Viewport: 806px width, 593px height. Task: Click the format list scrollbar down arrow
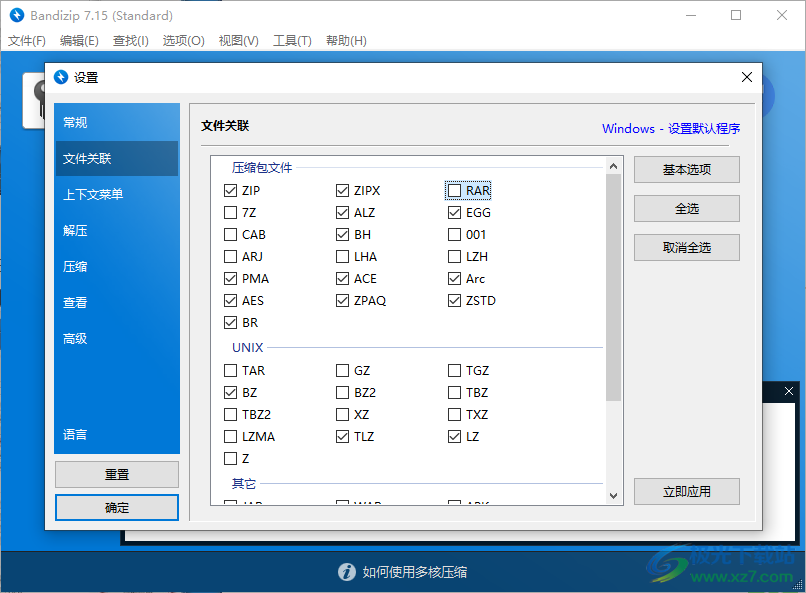tap(613, 496)
